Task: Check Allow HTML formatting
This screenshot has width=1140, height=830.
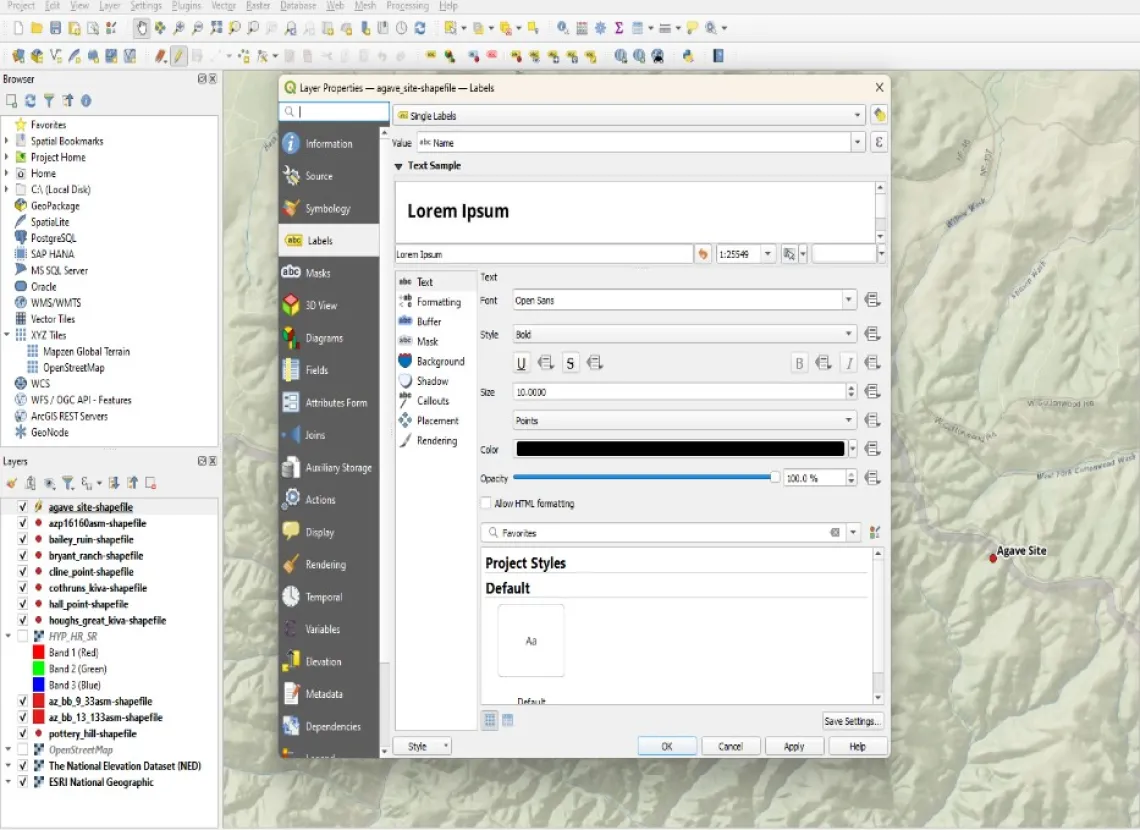Action: pos(486,503)
